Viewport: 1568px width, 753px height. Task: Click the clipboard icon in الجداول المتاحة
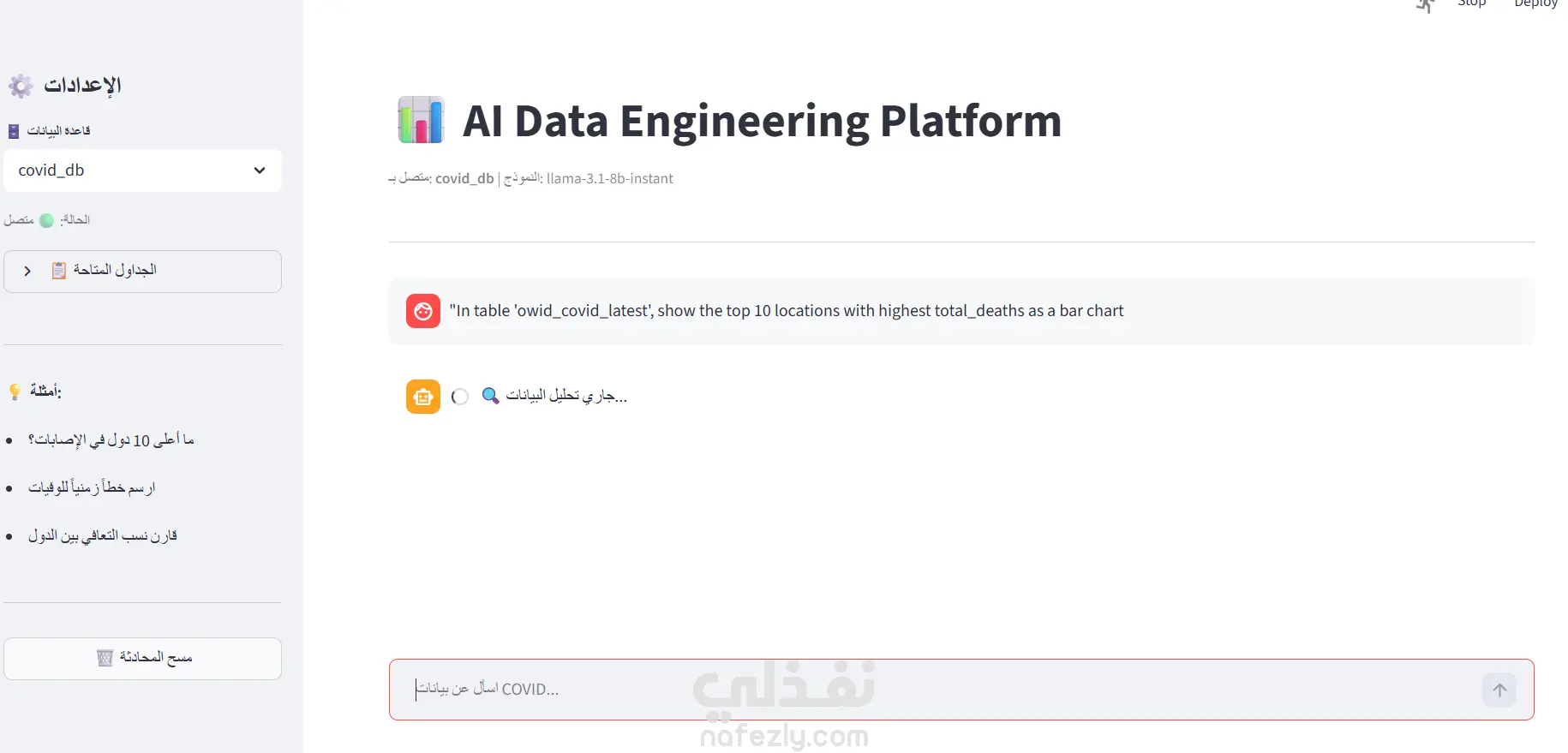pyautogui.click(x=59, y=271)
